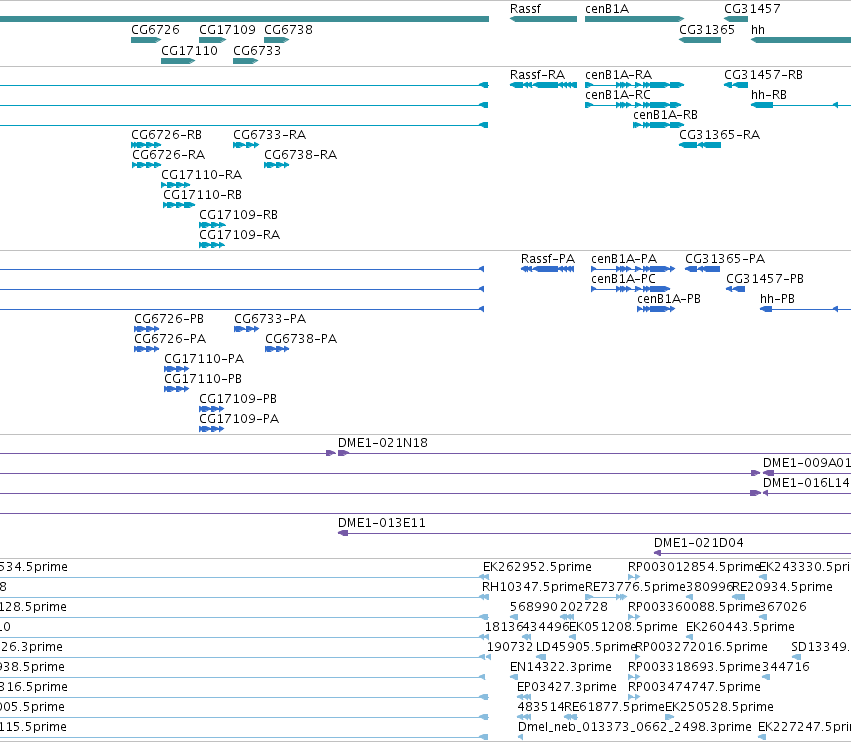Click the CG6726-RB transcript
This screenshot has width=851, height=742.
[146, 145]
